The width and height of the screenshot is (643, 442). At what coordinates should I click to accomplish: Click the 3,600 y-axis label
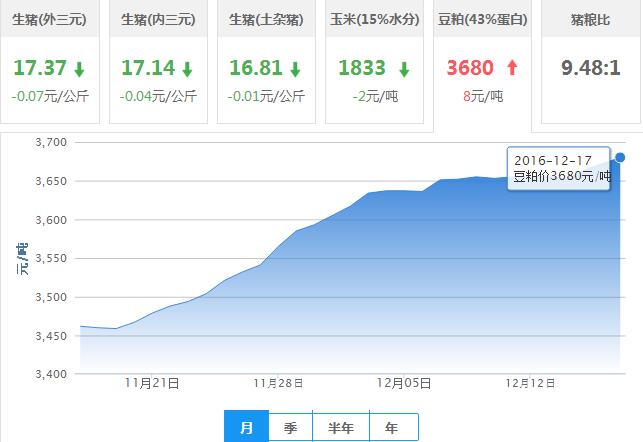pyautogui.click(x=51, y=220)
